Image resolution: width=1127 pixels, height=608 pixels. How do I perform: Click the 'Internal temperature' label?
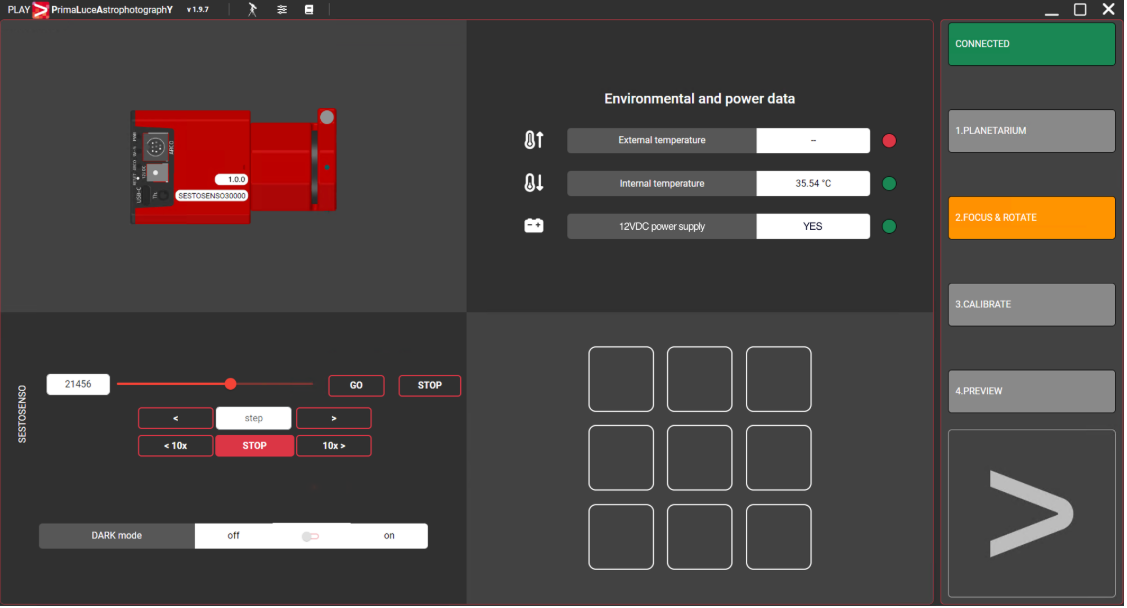pos(662,183)
